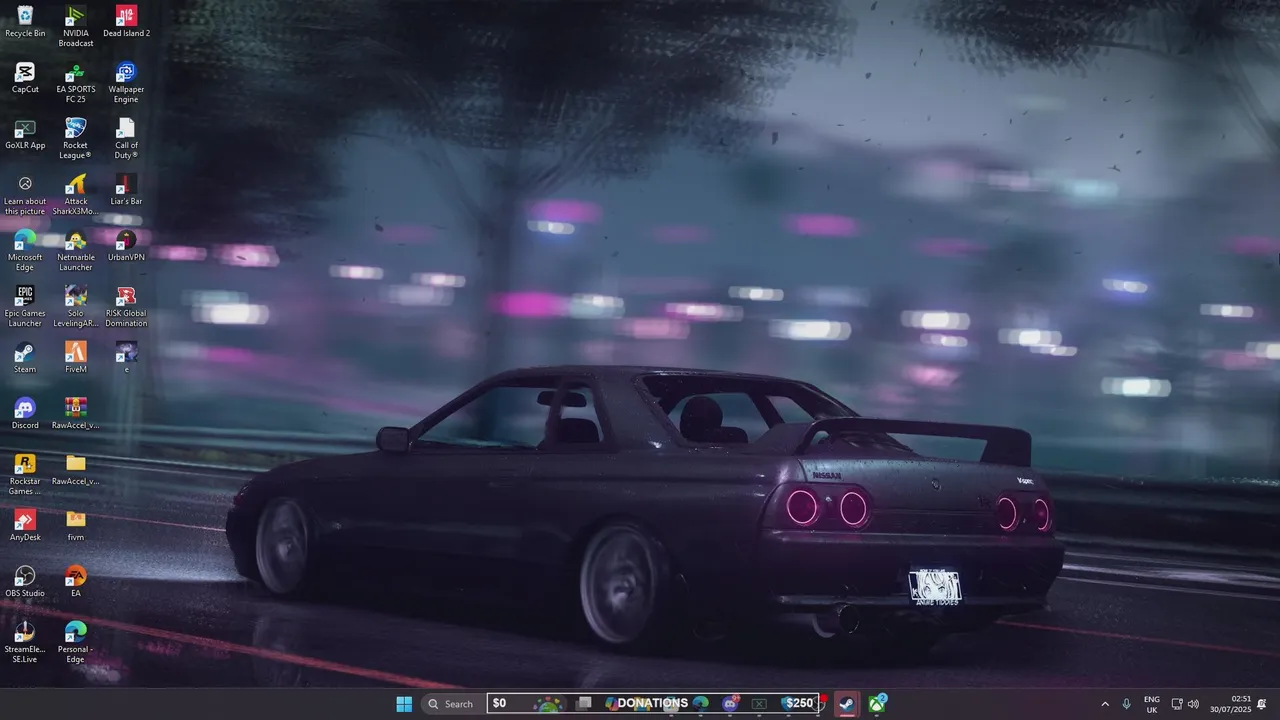Launch NVIDIA Broadcast from the desktop
This screenshot has height=720, width=1280.
click(76, 26)
